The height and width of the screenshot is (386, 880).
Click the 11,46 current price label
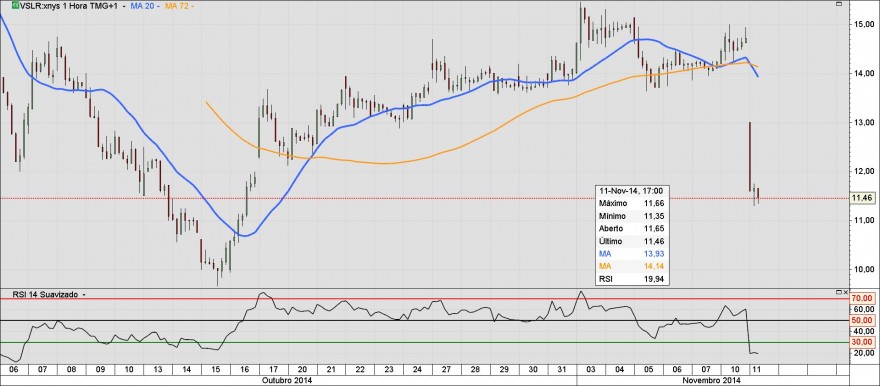[862, 198]
